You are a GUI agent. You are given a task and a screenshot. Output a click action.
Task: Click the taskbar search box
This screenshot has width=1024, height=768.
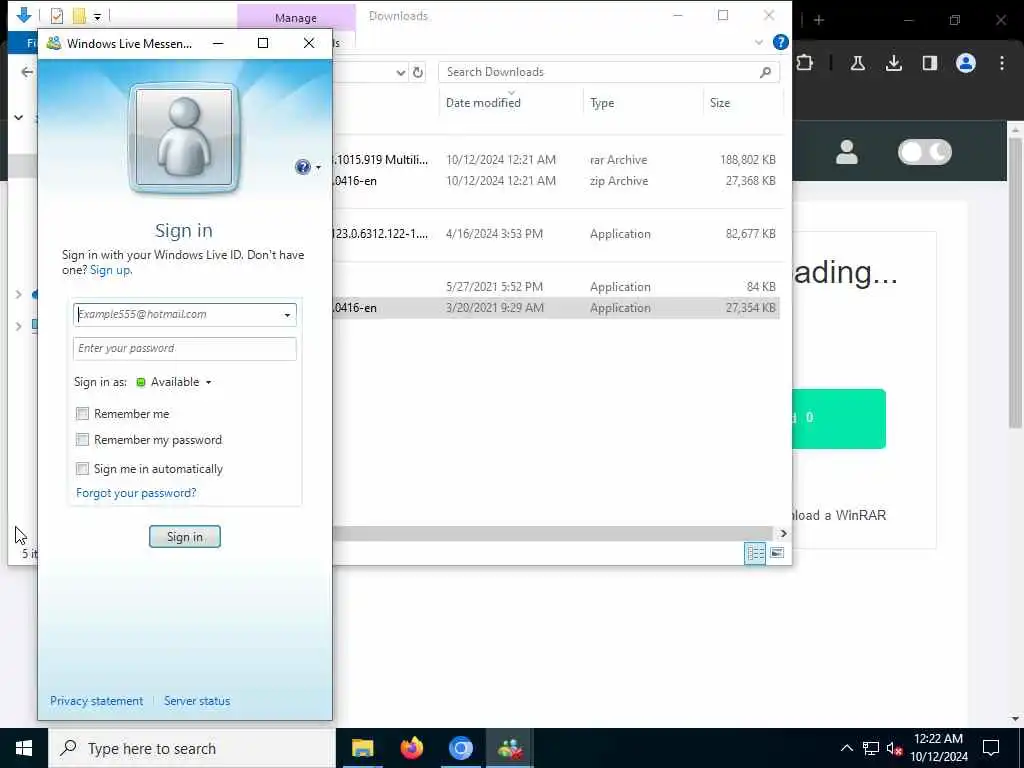click(192, 748)
